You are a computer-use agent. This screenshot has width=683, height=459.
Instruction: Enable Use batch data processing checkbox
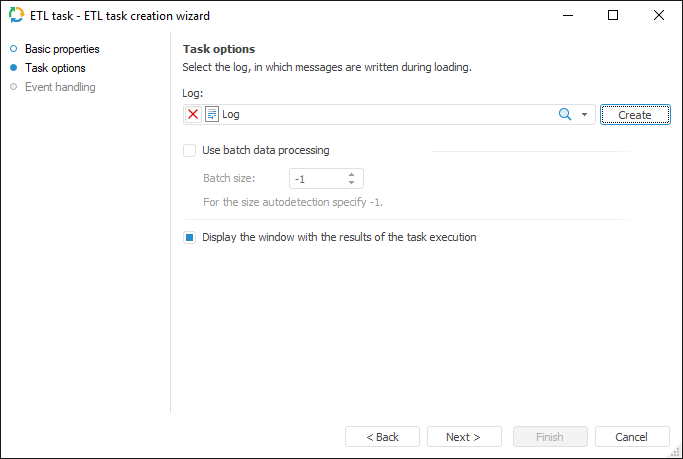pos(190,151)
